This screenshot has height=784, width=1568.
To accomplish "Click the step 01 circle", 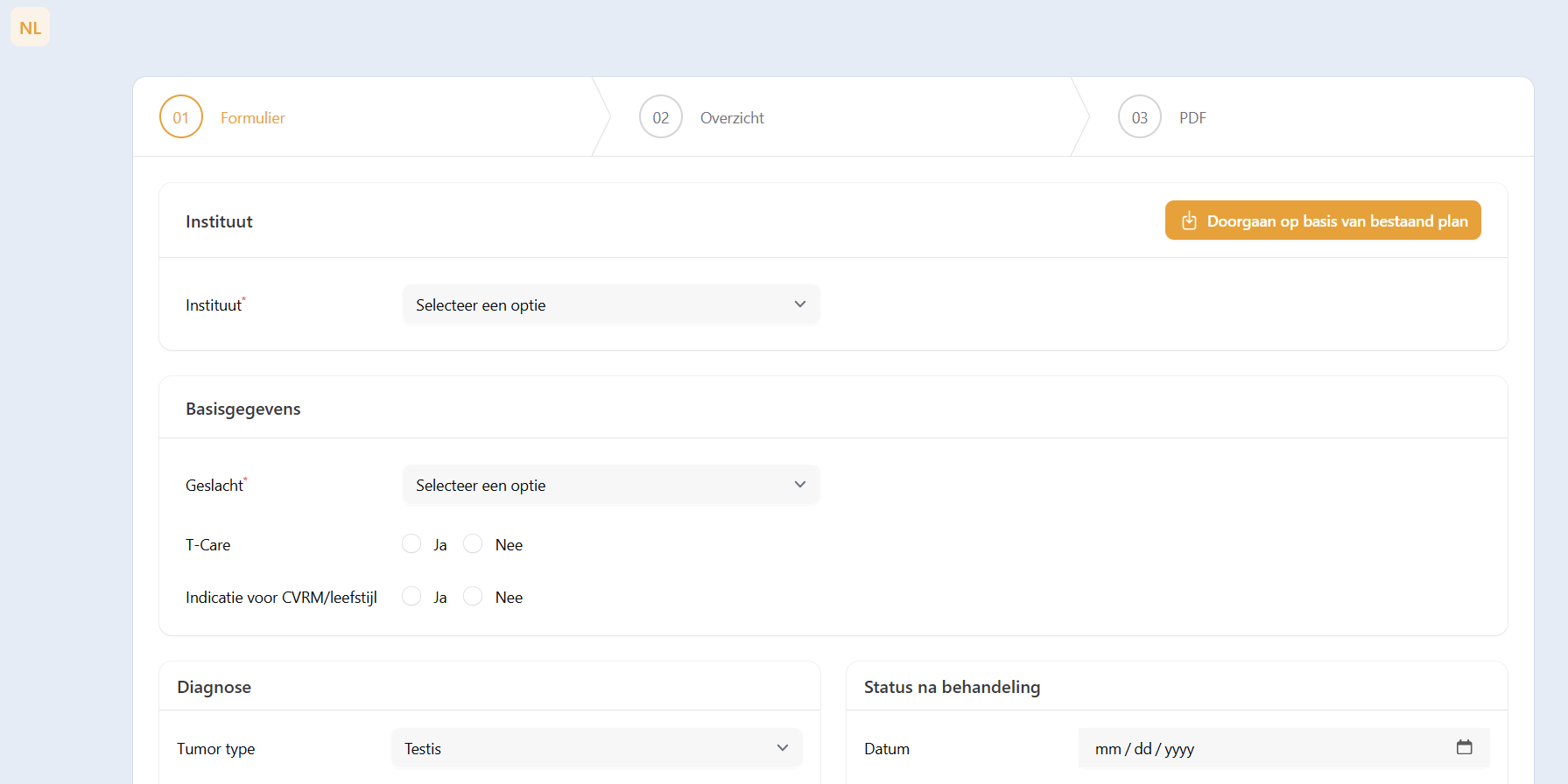I will coord(181,117).
